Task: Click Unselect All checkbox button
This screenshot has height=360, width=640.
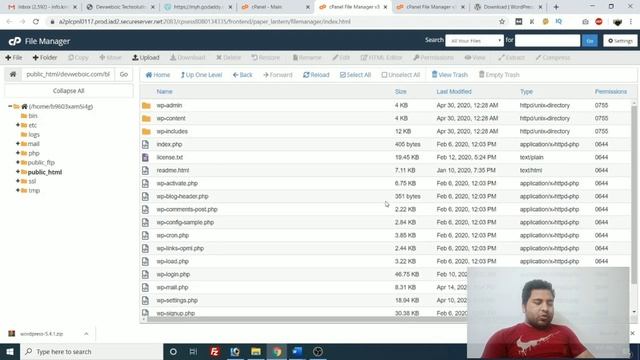Action: tap(400, 75)
